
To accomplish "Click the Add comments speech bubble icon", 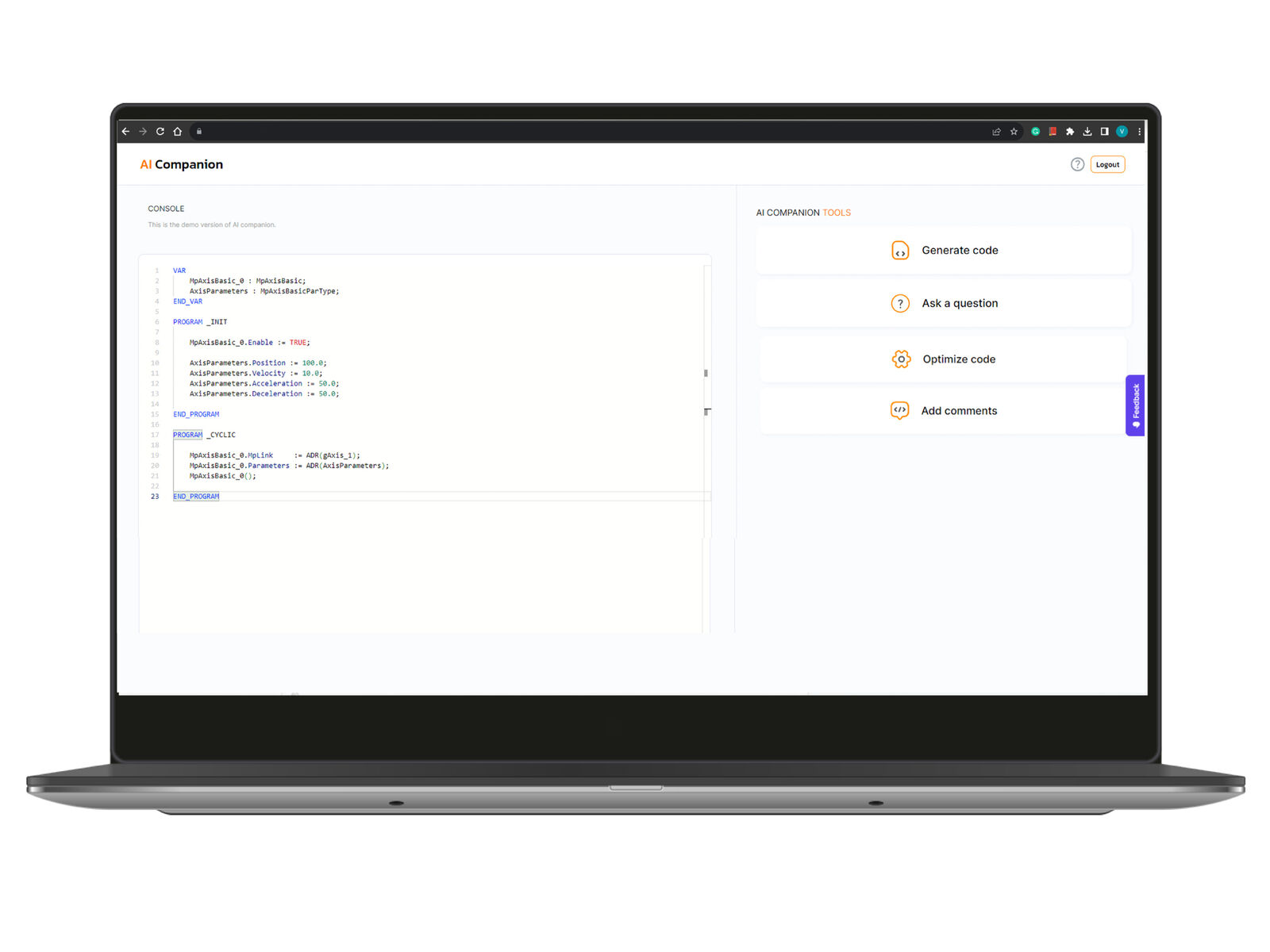I will [x=899, y=411].
